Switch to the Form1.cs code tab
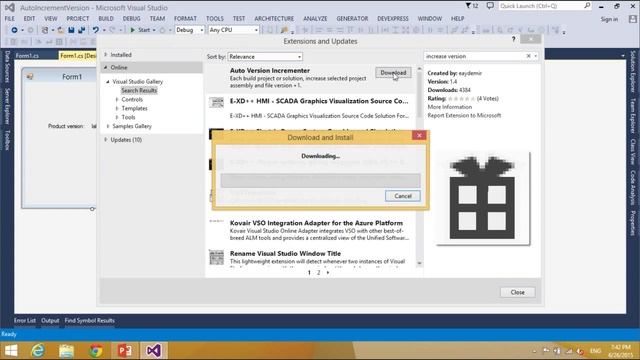The image size is (640, 360). (27, 56)
